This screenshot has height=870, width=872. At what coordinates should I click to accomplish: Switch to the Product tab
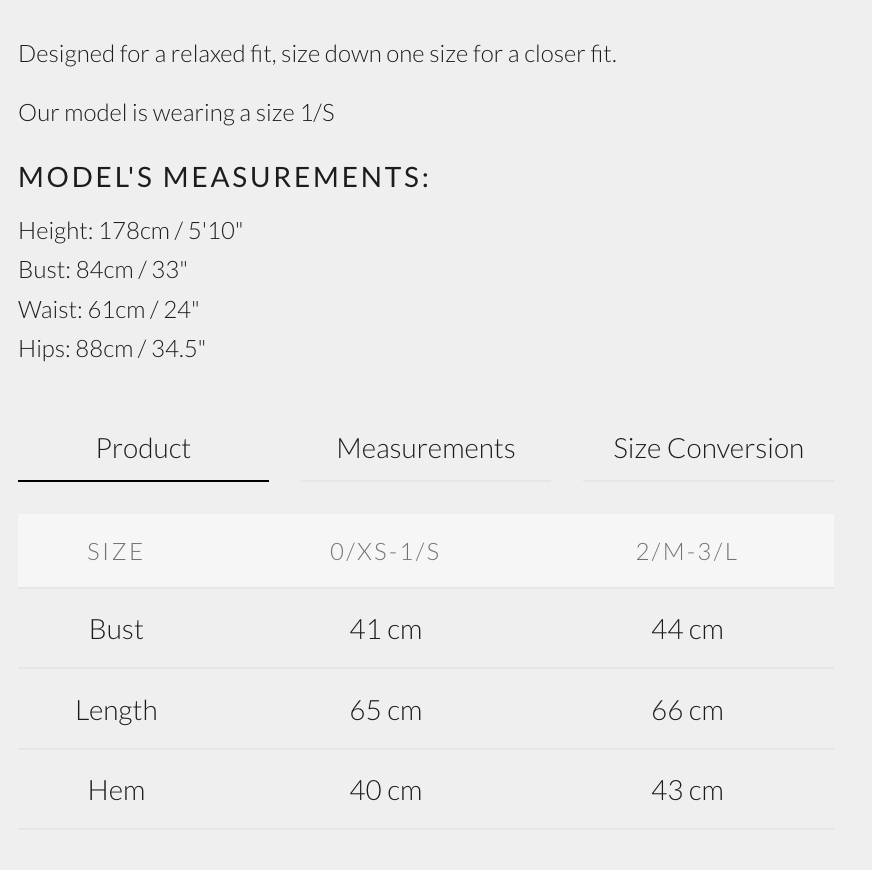pyautogui.click(x=143, y=448)
